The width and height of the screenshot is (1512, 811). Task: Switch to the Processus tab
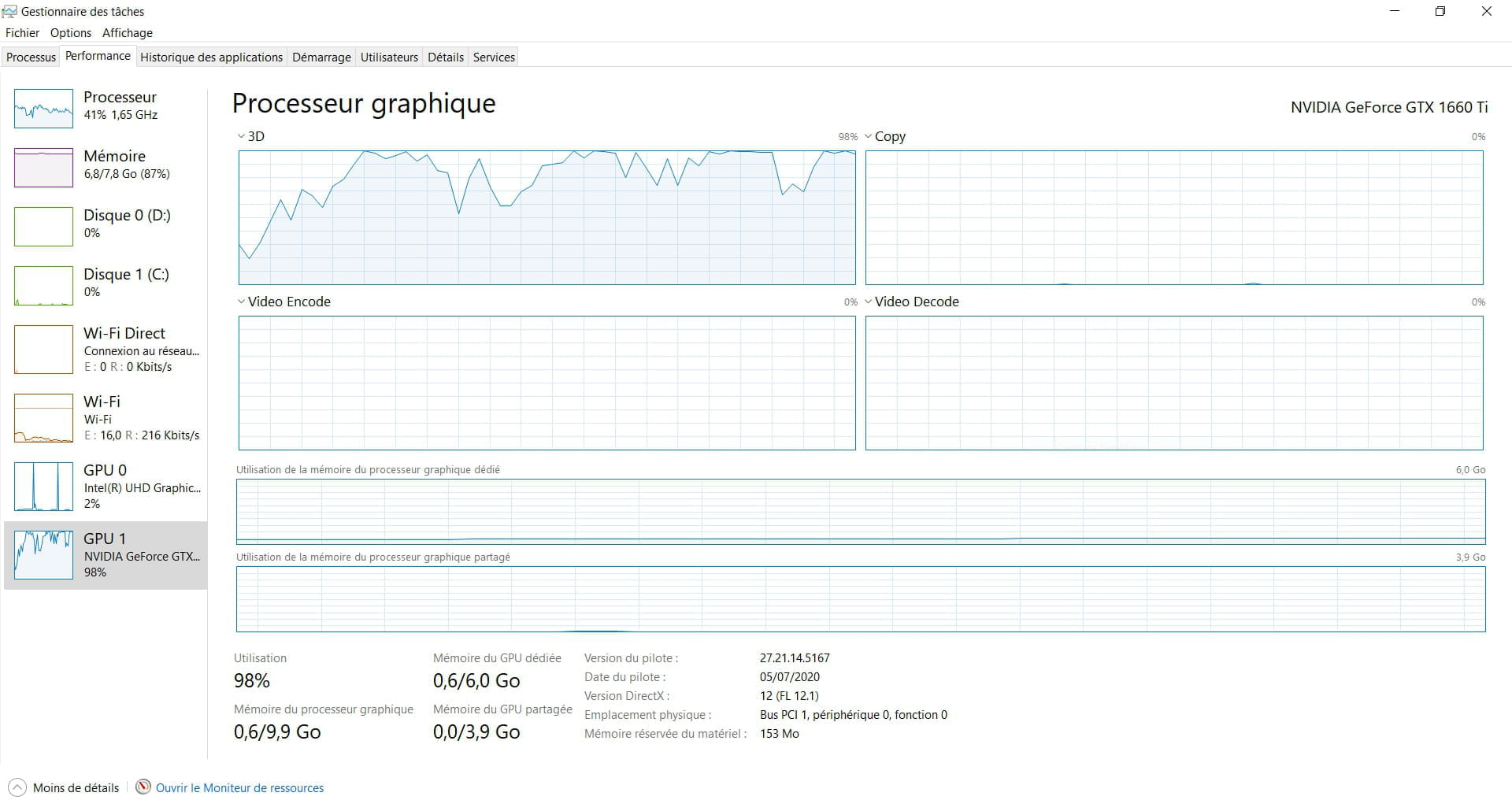click(x=31, y=57)
